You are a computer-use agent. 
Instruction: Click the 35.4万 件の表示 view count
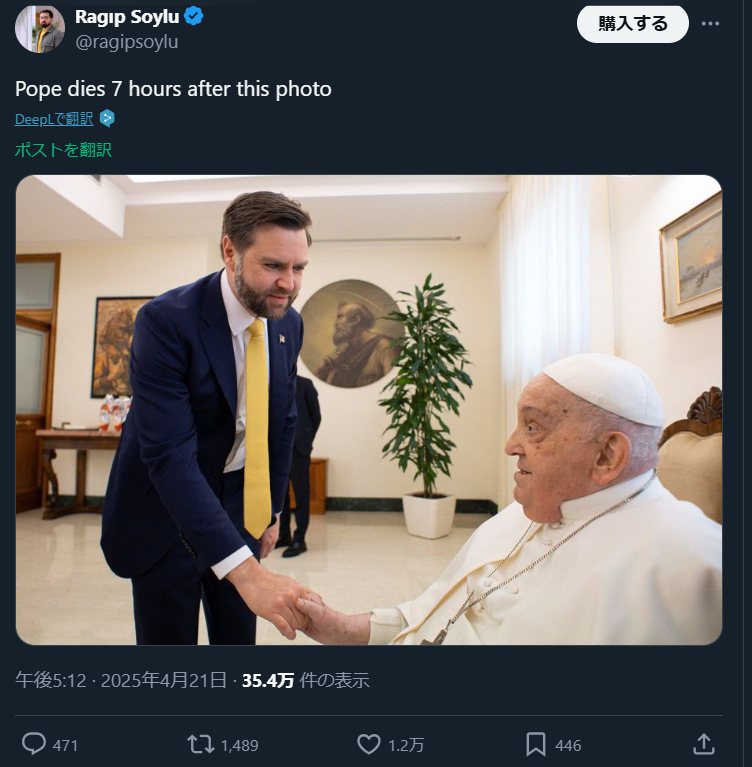tap(305, 681)
